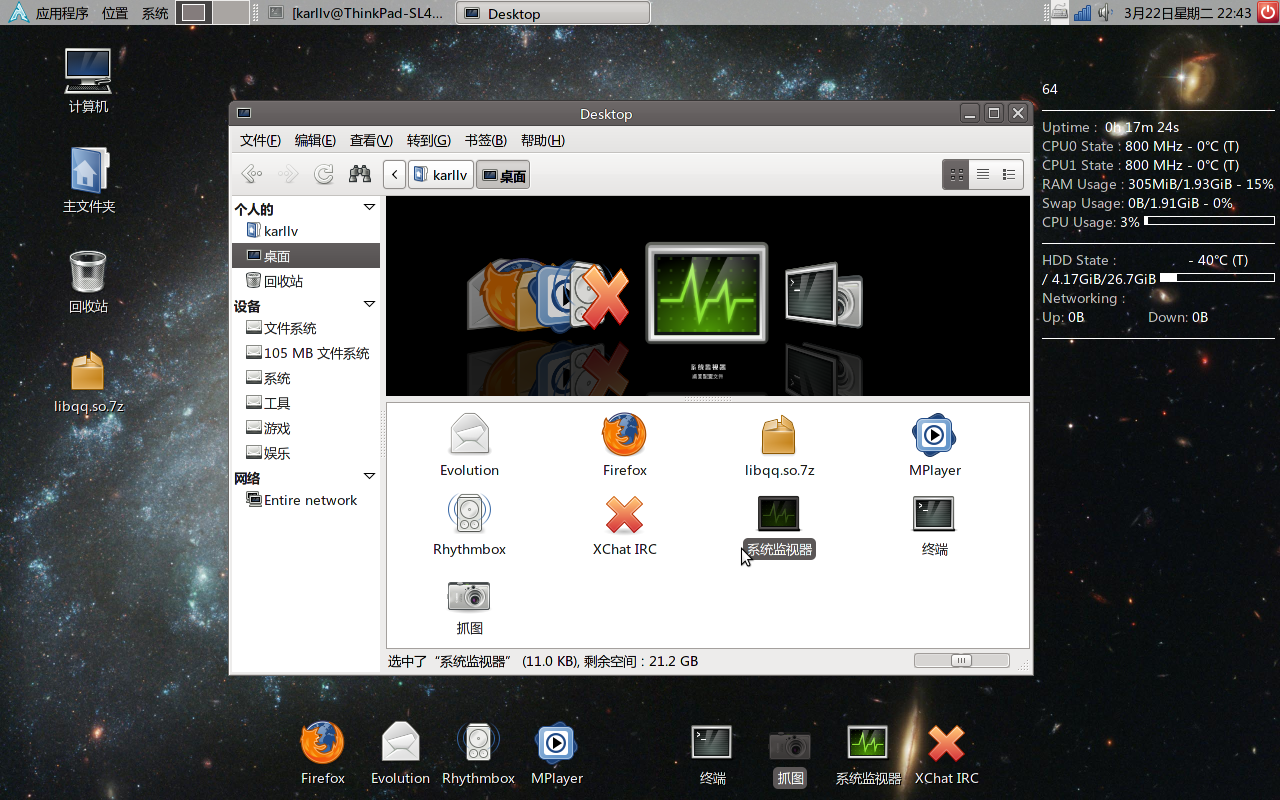Click the volume icon in top panel
This screenshot has width=1280, height=800.
(1105, 13)
